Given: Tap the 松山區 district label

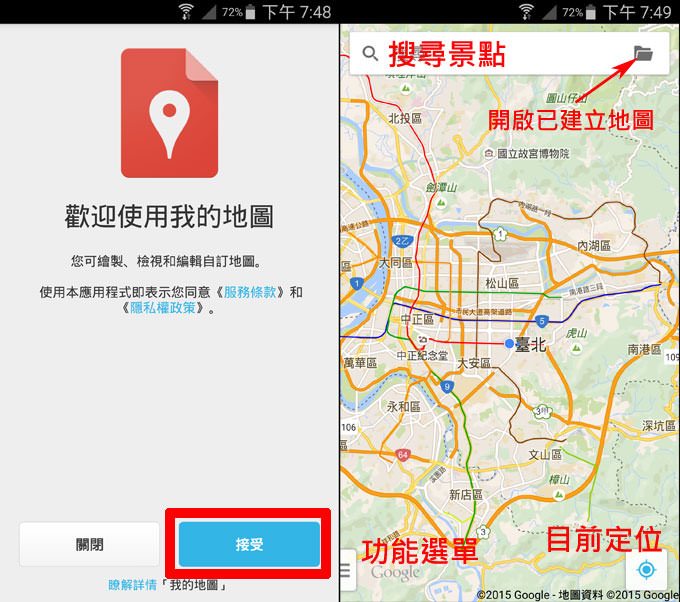Looking at the screenshot, I should coord(502,284).
